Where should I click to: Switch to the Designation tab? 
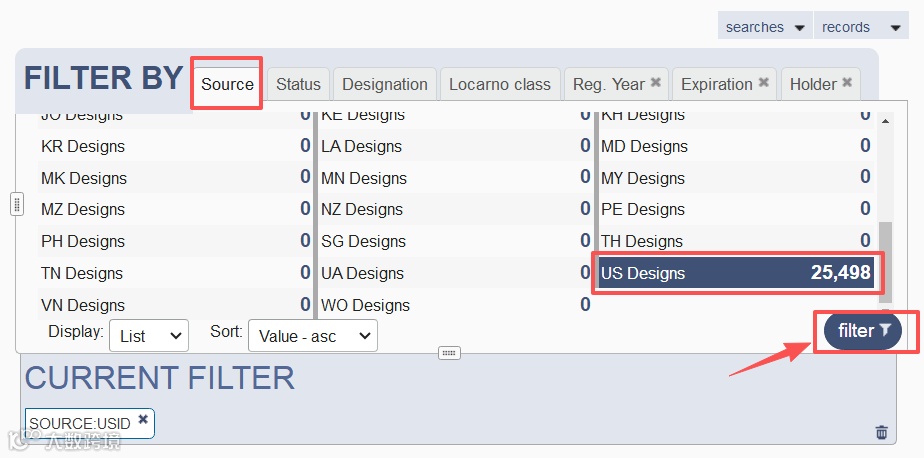coord(385,84)
